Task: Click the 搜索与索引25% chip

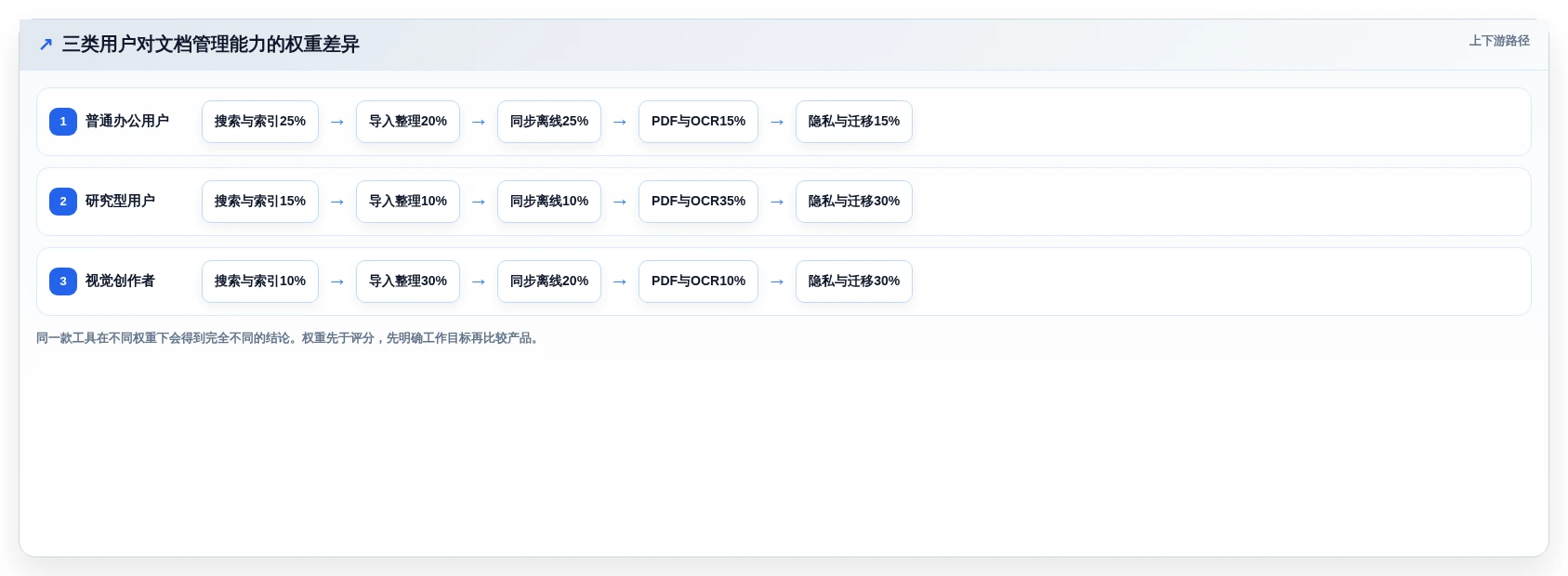Action: coord(260,122)
